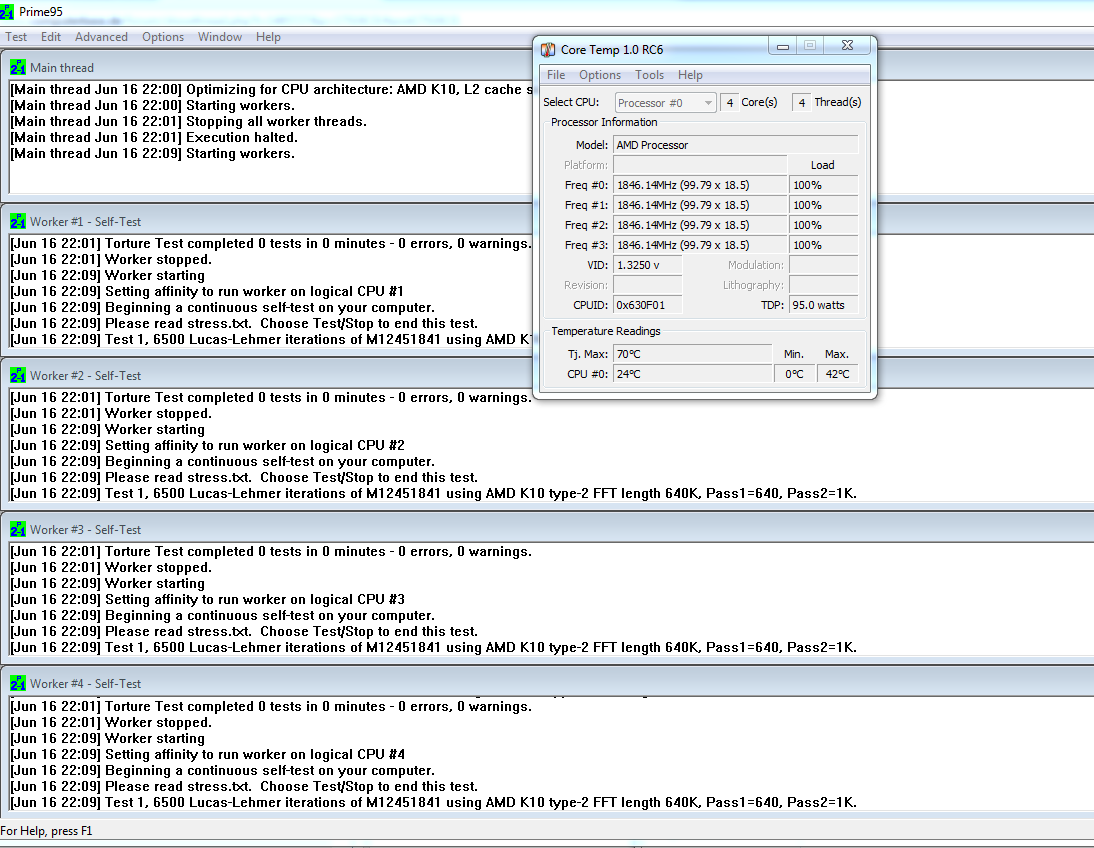Click the Worker #3 - Self-Test title
The height and width of the screenshot is (848, 1094).
85,530
